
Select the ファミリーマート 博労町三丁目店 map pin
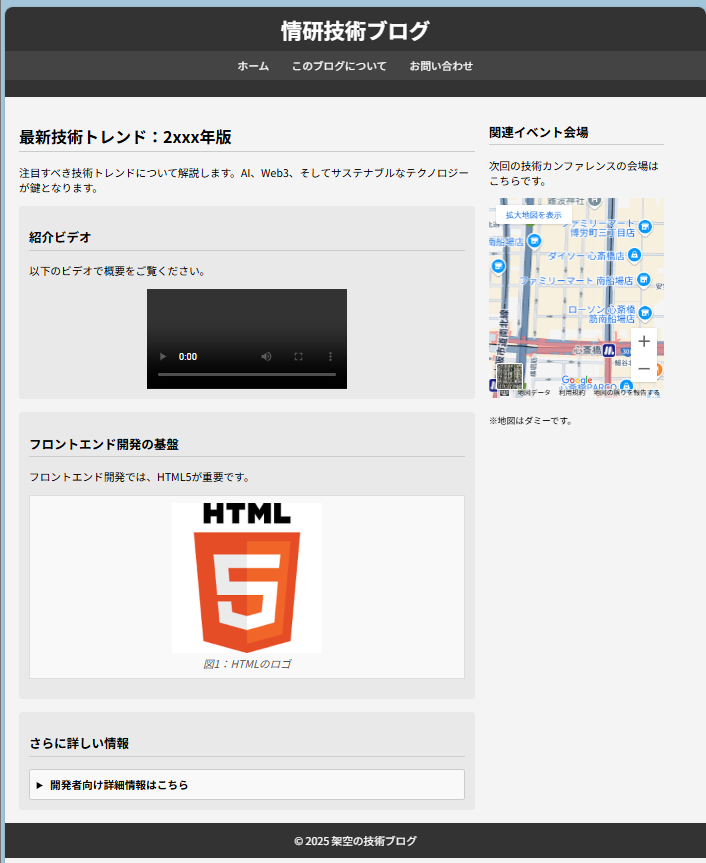coord(645,226)
